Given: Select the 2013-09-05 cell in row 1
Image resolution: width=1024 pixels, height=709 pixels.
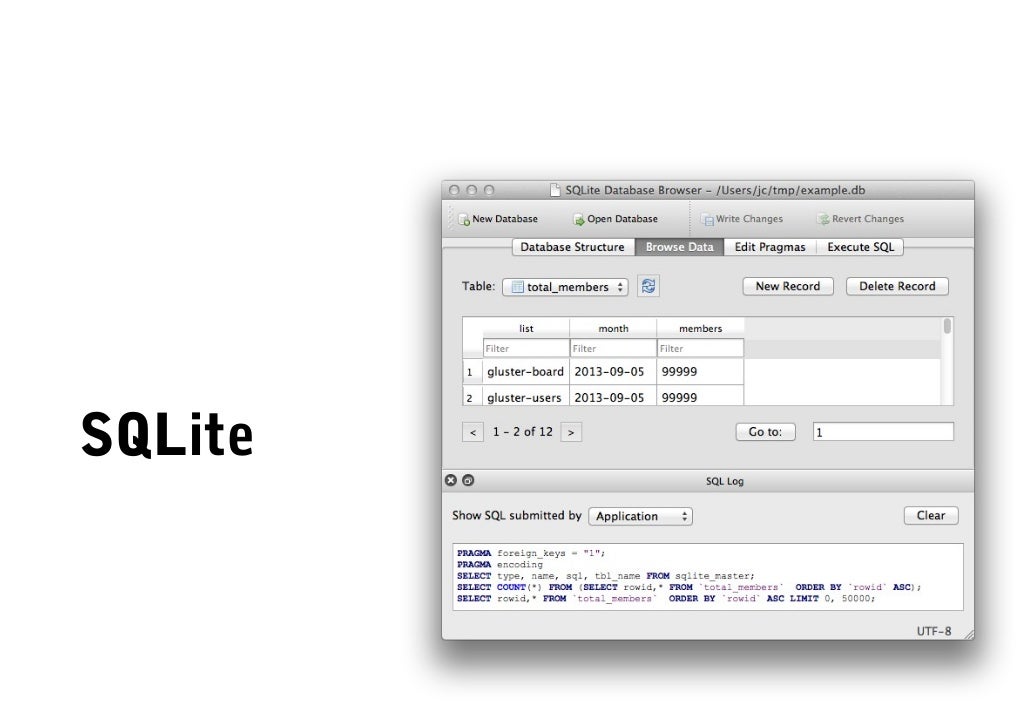Looking at the screenshot, I should [x=613, y=371].
